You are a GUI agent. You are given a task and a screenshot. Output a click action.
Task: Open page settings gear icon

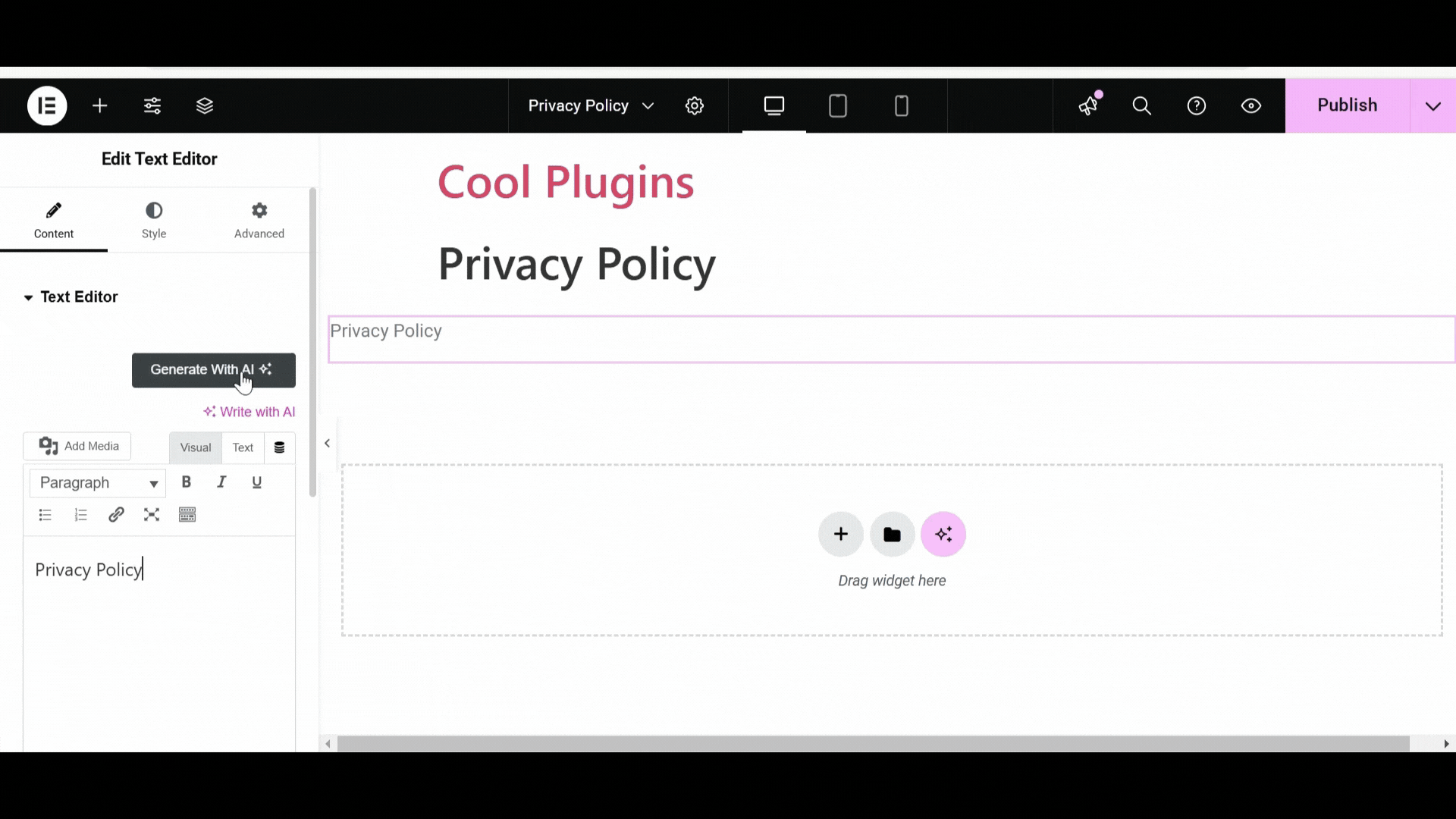(695, 106)
